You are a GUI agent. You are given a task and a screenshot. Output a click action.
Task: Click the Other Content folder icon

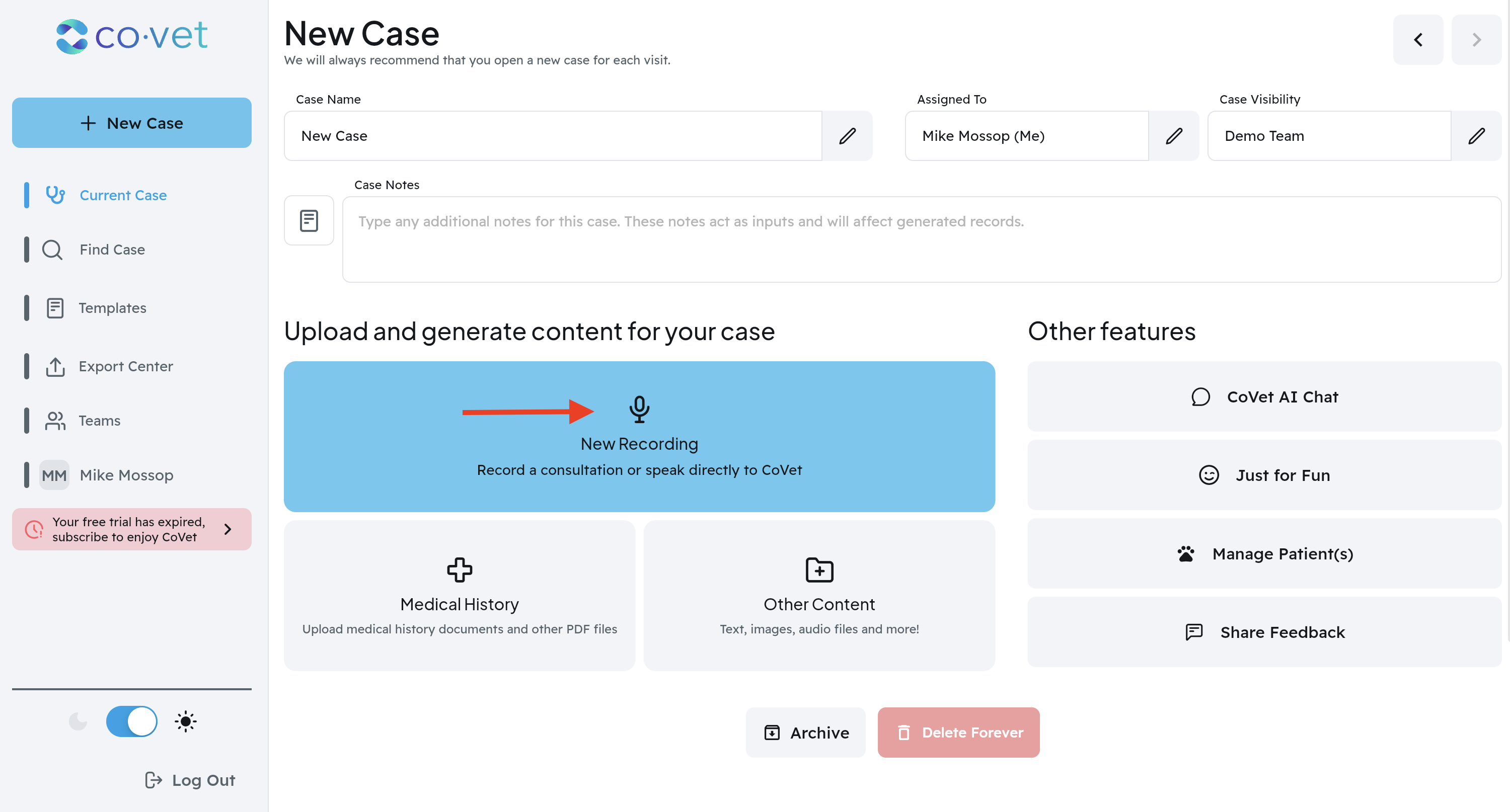tap(819, 570)
